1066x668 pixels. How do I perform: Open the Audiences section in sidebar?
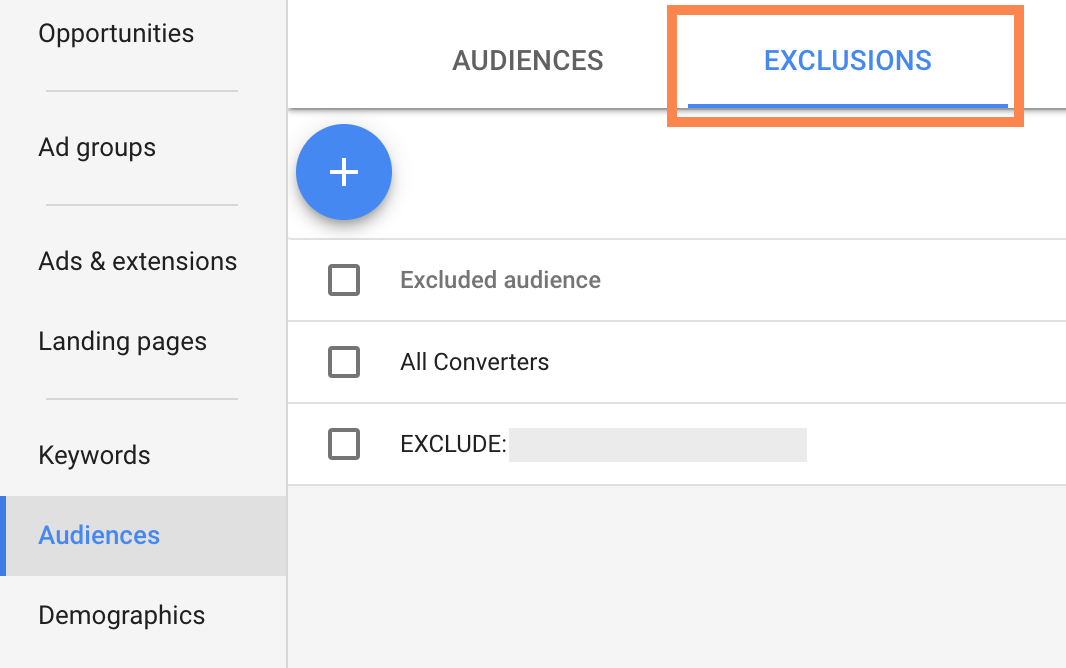[98, 535]
